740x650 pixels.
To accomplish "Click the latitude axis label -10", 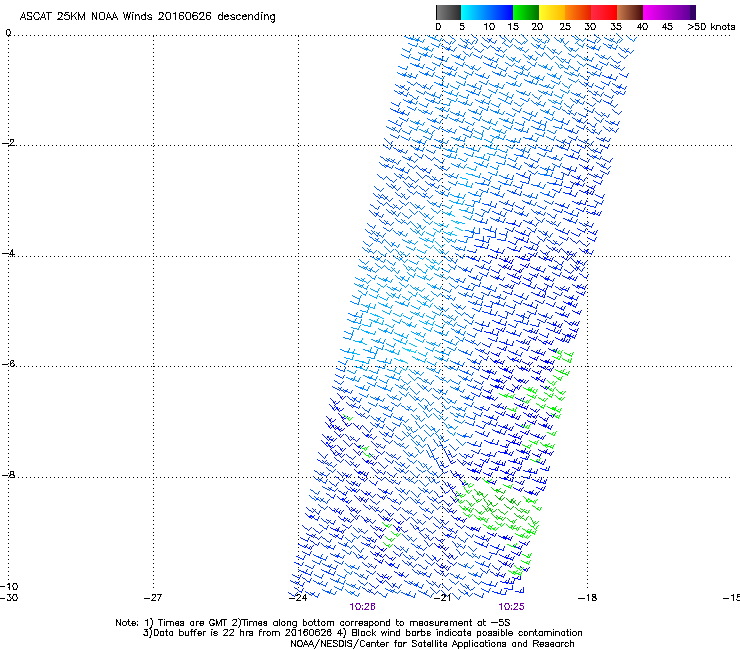I will (x=9, y=586).
